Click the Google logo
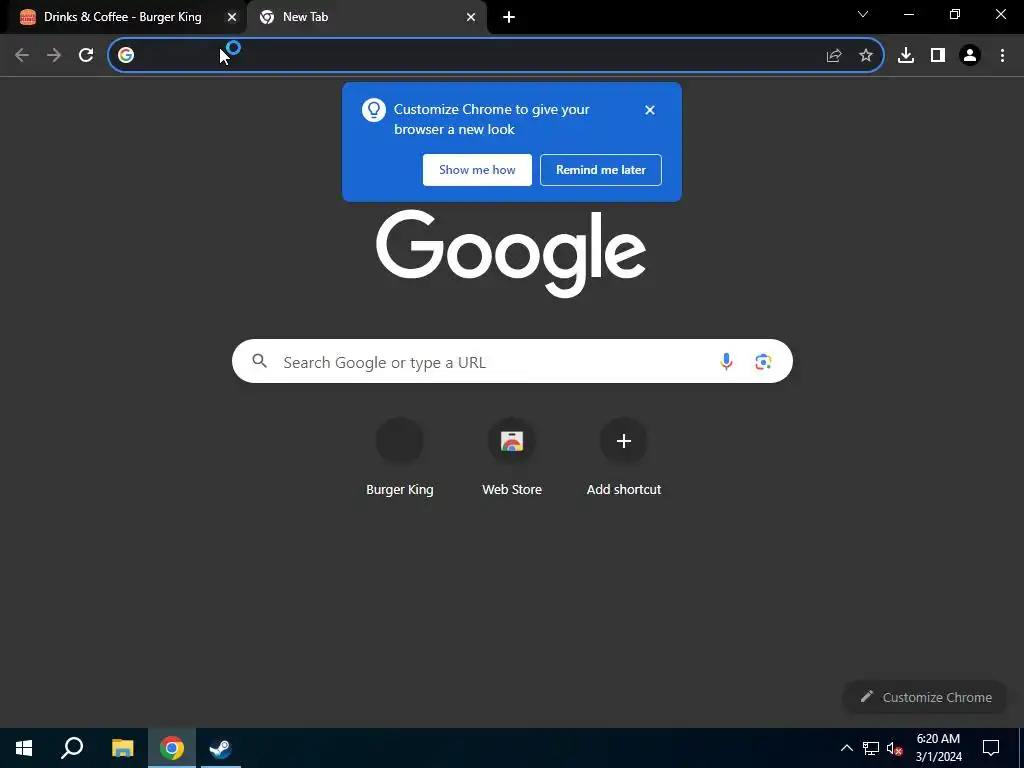Viewport: 1024px width, 768px height. point(511,253)
